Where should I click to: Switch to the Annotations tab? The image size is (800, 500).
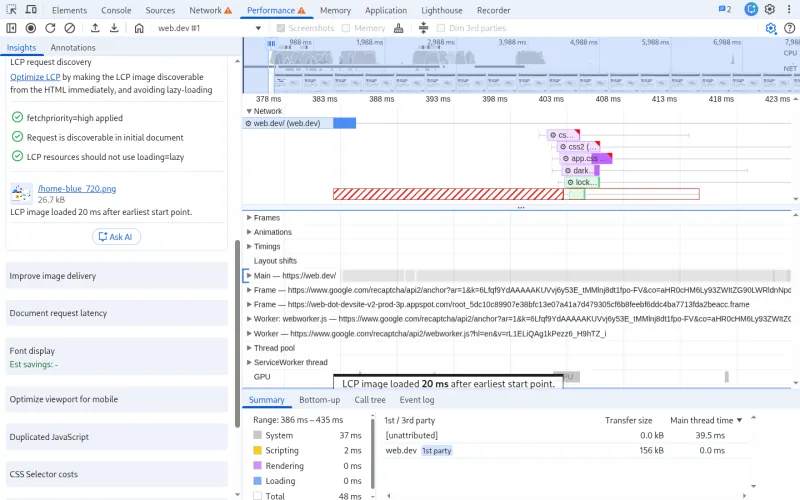(x=73, y=47)
